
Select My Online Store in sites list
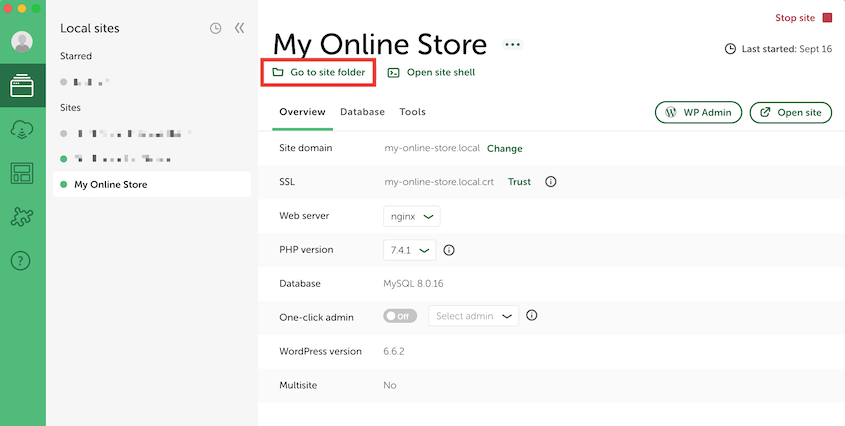[x=152, y=184]
